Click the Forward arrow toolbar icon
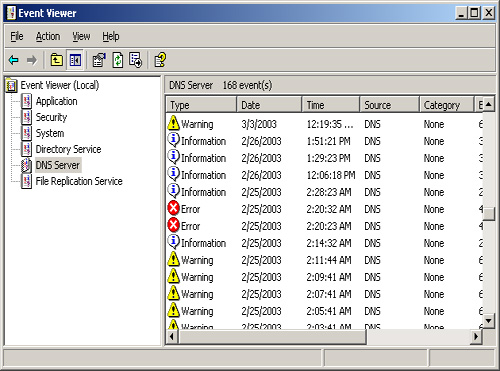 [x=32, y=60]
